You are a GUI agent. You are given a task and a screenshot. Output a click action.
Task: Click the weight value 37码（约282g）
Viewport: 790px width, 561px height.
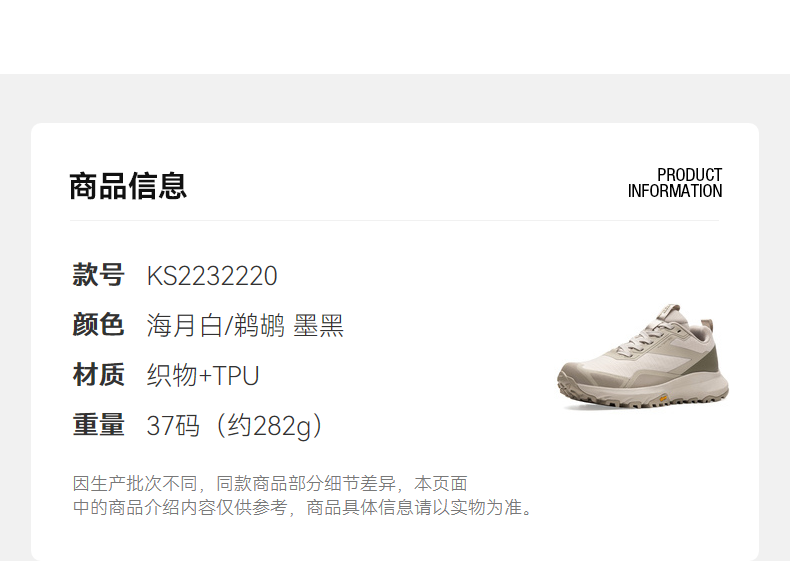point(235,426)
